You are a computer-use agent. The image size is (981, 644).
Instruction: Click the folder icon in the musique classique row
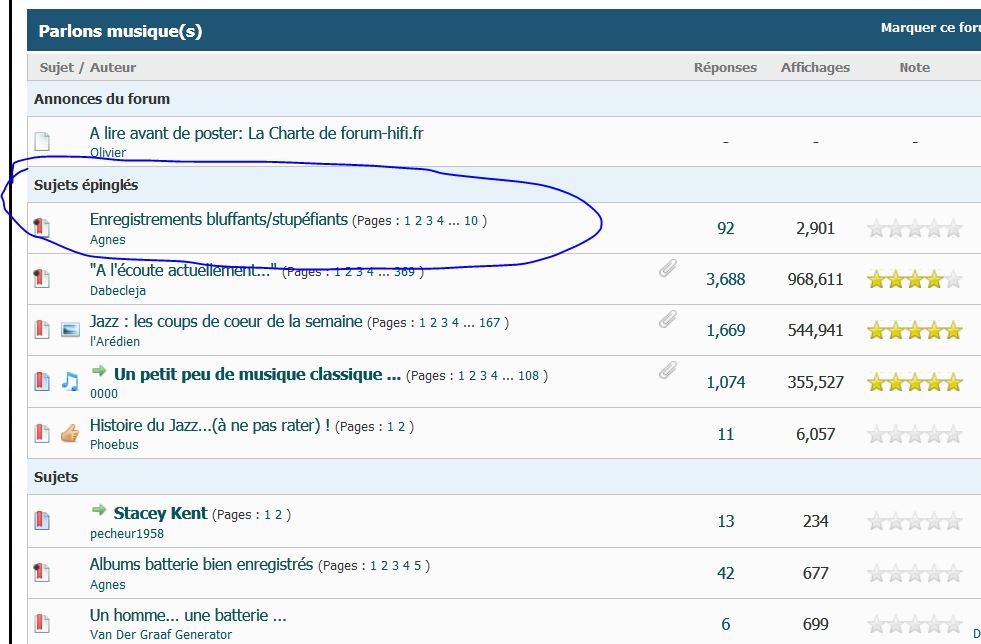(41, 381)
